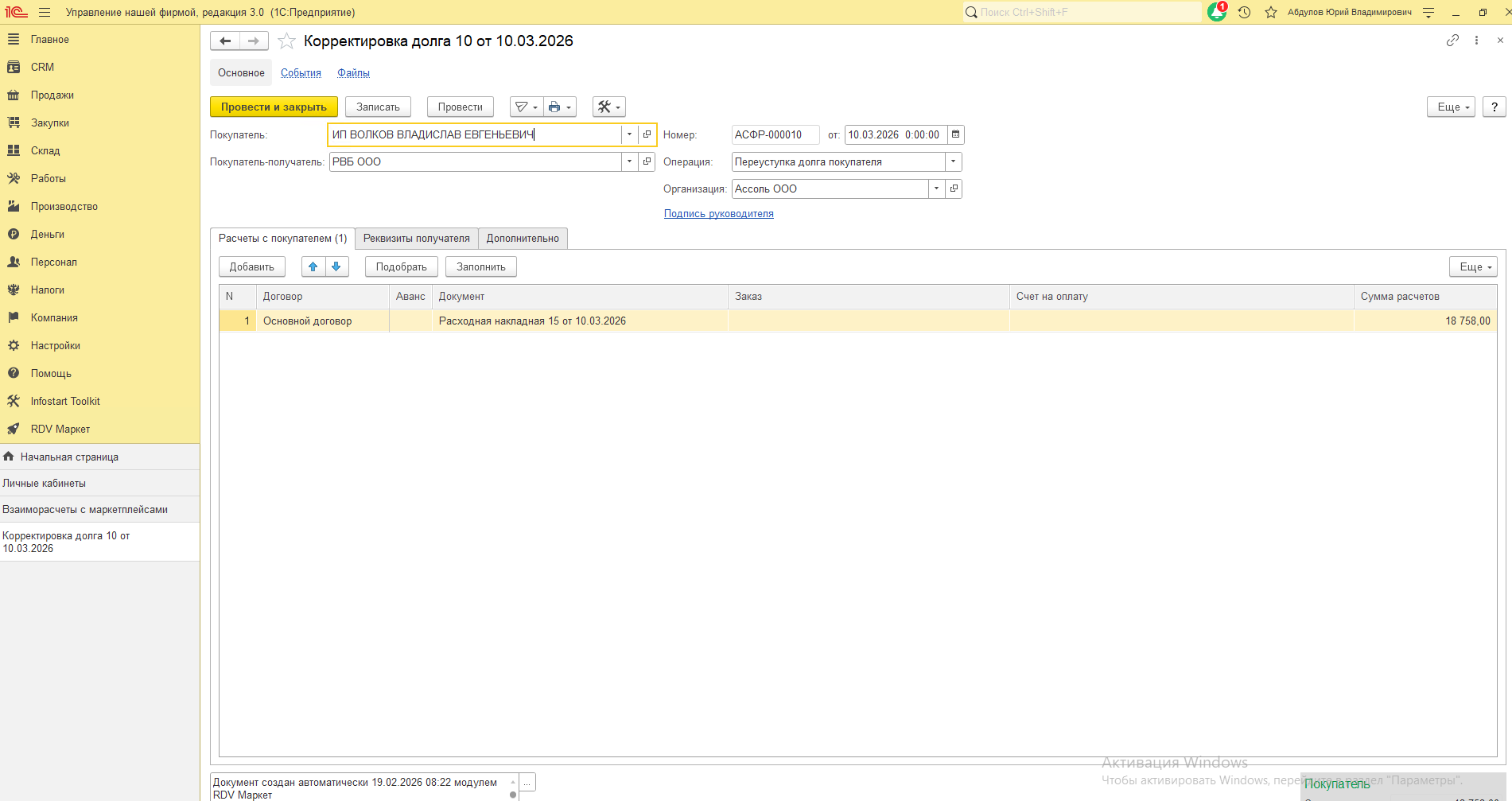Open the Главное section

click(x=99, y=39)
